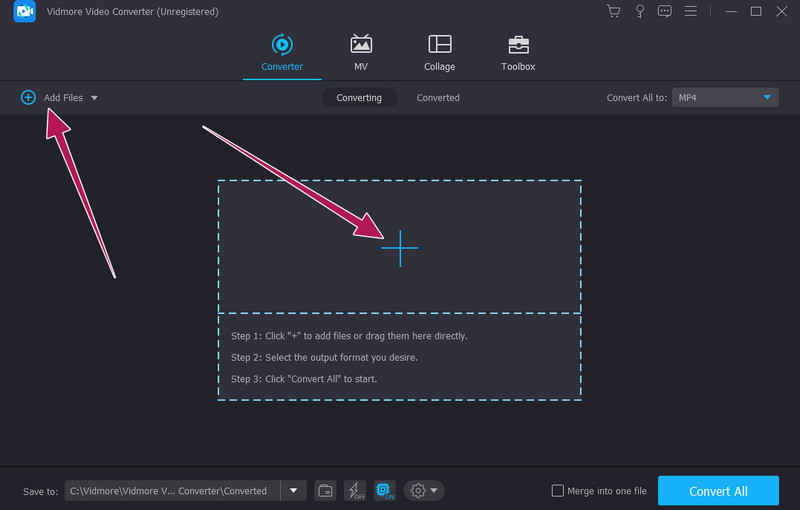Toggle the GPU hardware acceleration option
This screenshot has width=800, height=510.
click(384, 490)
